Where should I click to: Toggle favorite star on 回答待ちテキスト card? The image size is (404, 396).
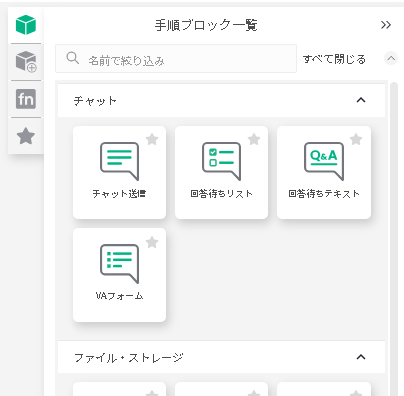(356, 139)
